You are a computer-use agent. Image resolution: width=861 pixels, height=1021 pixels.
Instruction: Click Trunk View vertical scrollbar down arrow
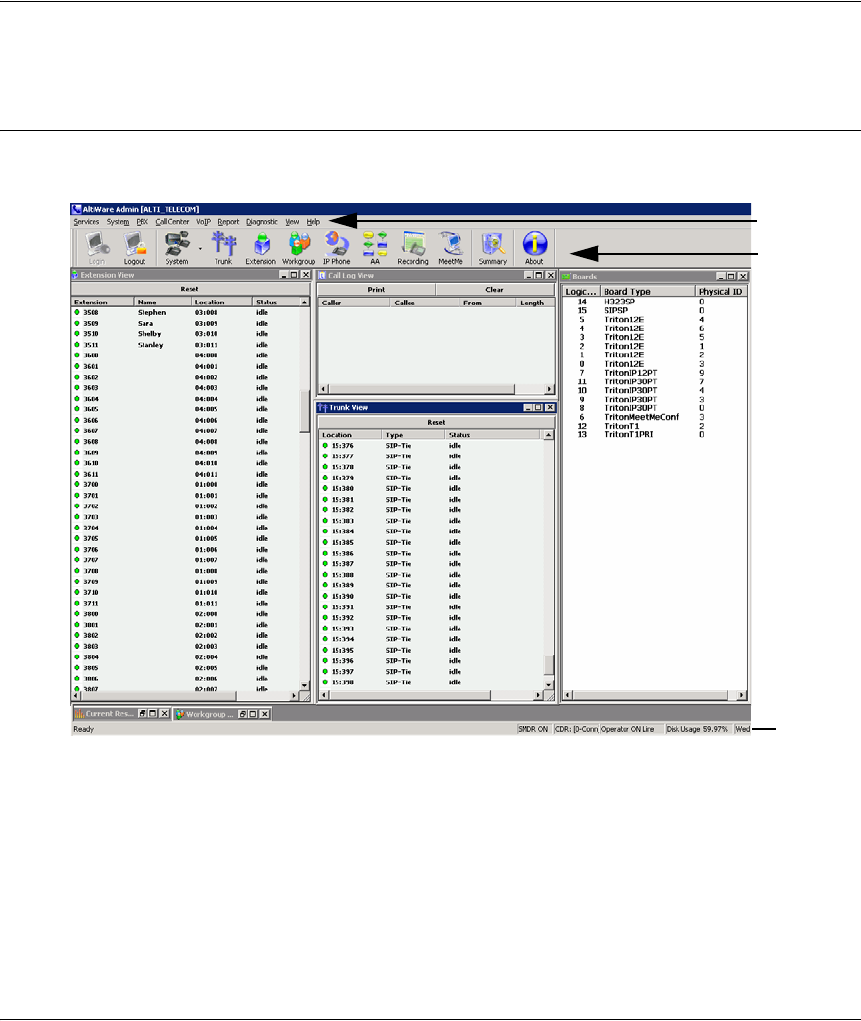point(548,685)
